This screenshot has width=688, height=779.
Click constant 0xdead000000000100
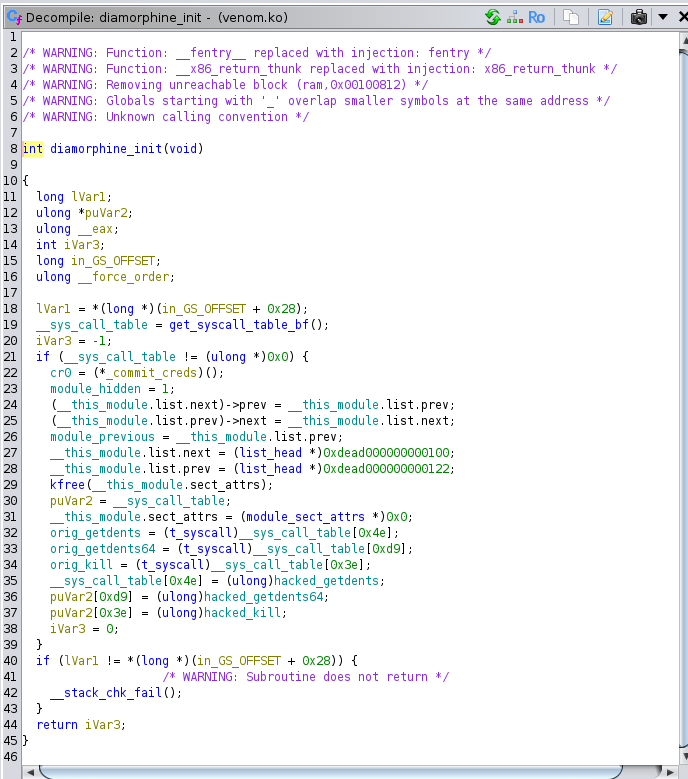pyautogui.click(x=386, y=453)
